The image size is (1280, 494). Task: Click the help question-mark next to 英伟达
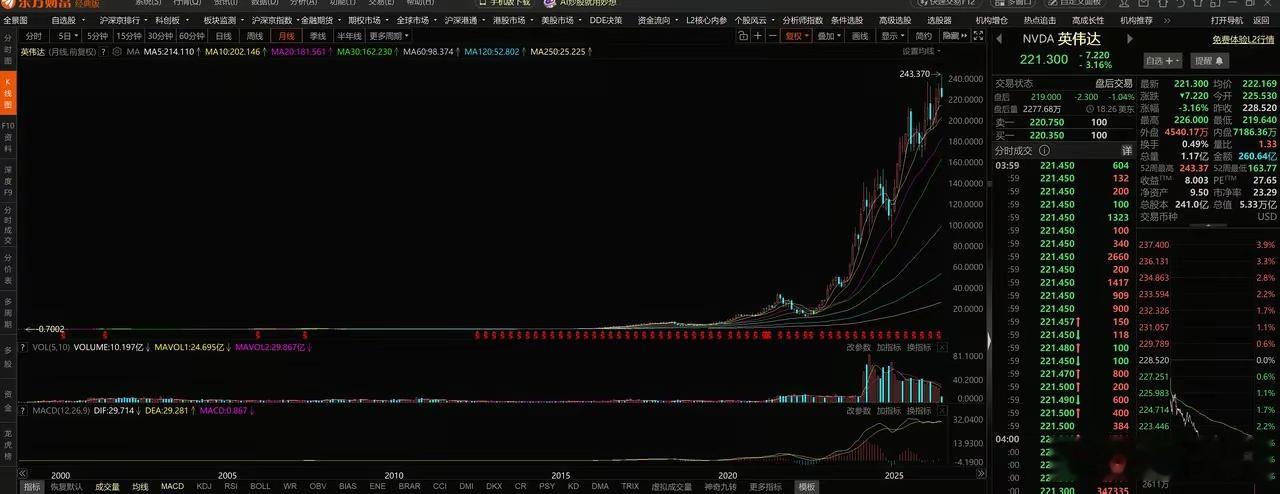104,51
